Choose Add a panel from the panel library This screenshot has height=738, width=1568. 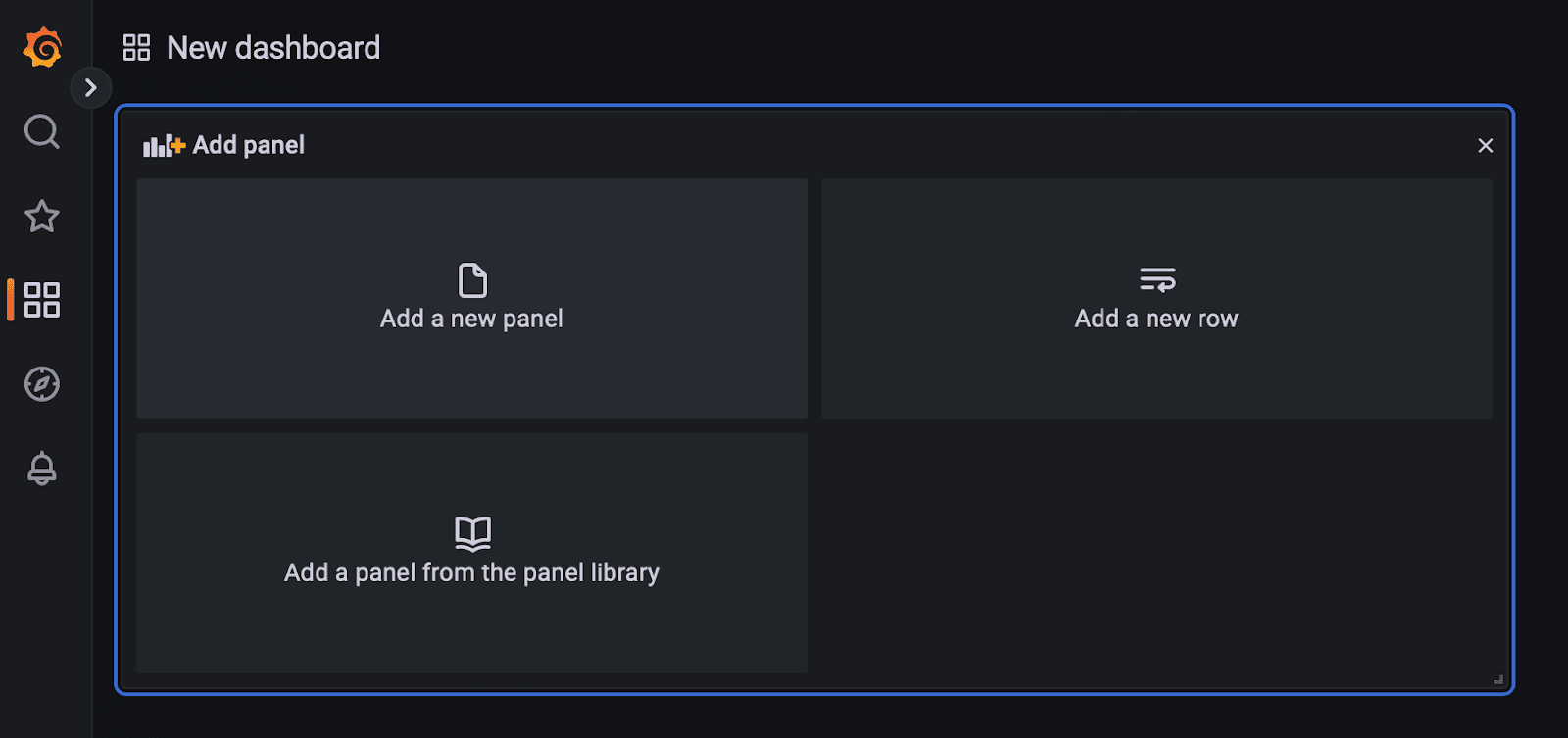tap(471, 554)
